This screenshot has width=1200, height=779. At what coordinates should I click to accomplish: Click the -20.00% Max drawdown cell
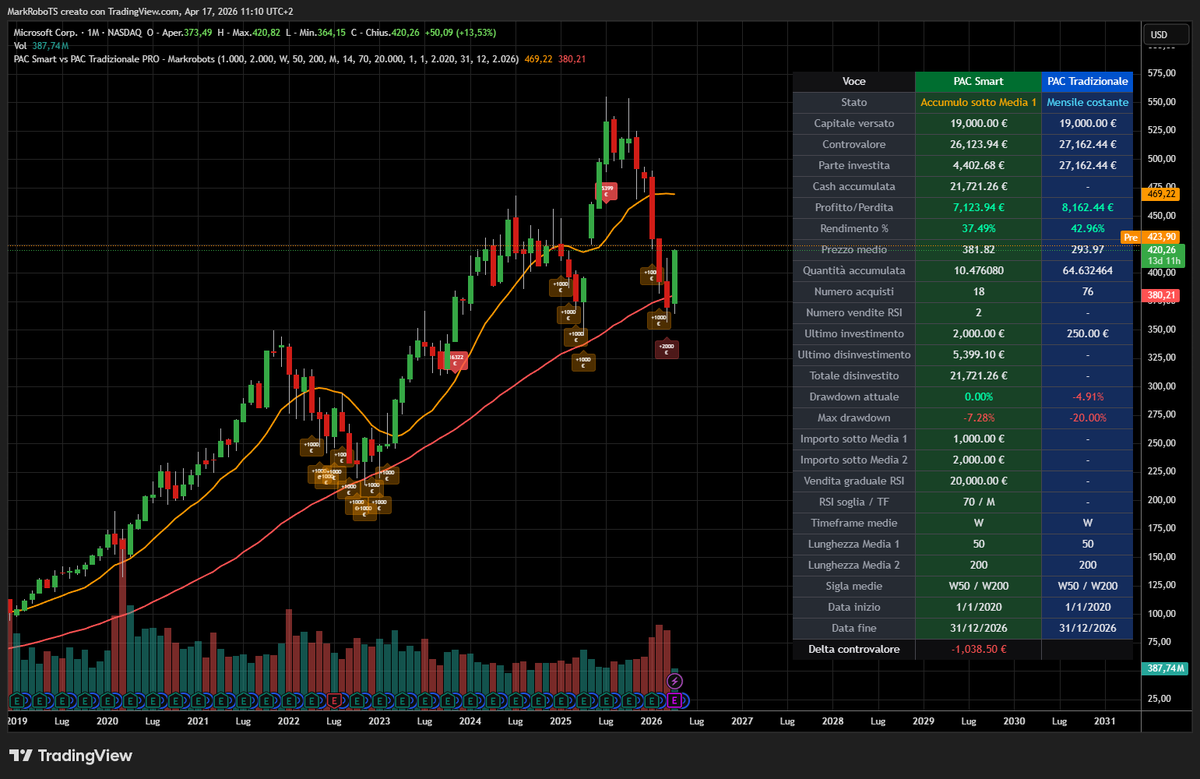1087,417
